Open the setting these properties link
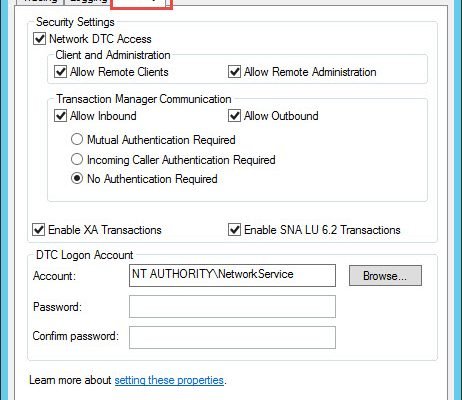 [x=169, y=380]
